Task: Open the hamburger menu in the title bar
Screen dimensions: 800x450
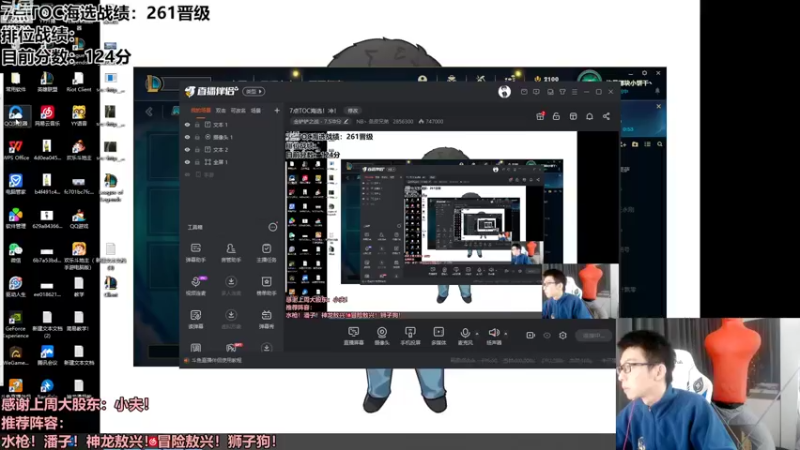Action: coord(574,92)
